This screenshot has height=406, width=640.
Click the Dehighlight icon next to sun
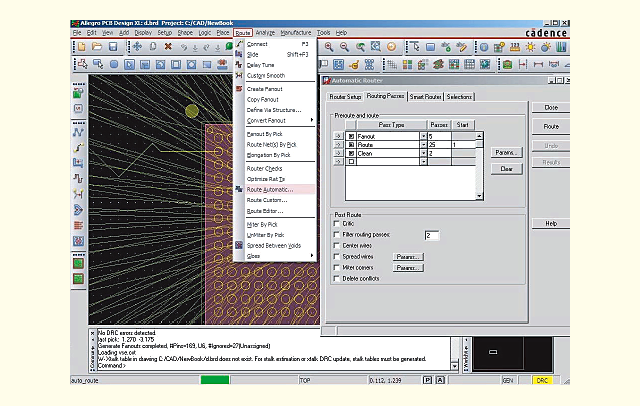(x=546, y=47)
